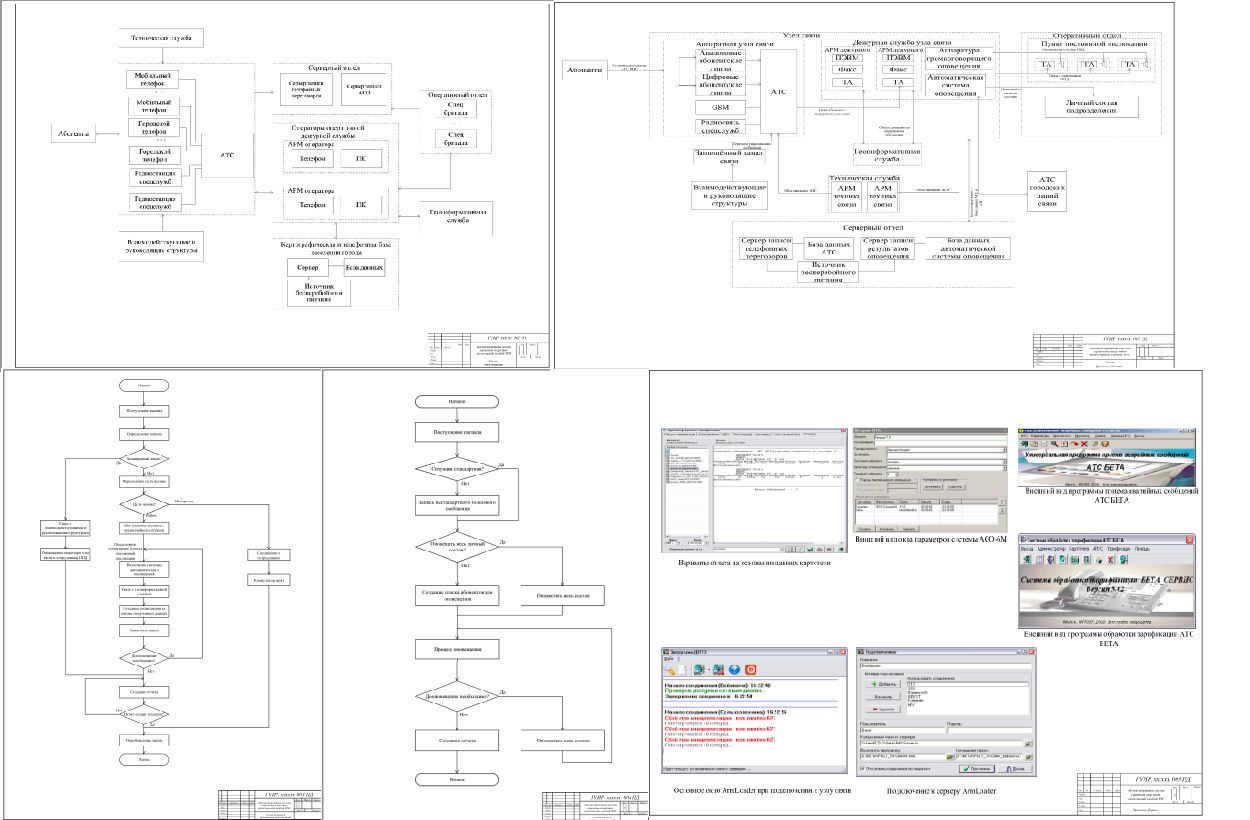This screenshot has width=1250, height=820.
Task: Click browse icon beside control file field
Action: (x=1029, y=743)
